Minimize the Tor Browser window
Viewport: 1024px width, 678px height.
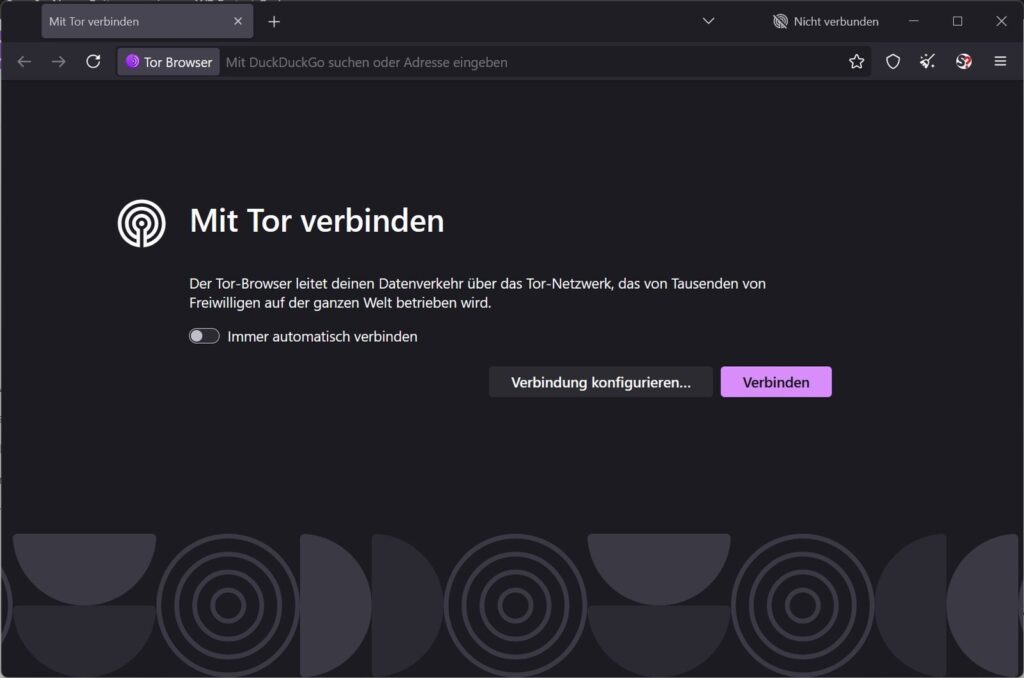(x=914, y=21)
